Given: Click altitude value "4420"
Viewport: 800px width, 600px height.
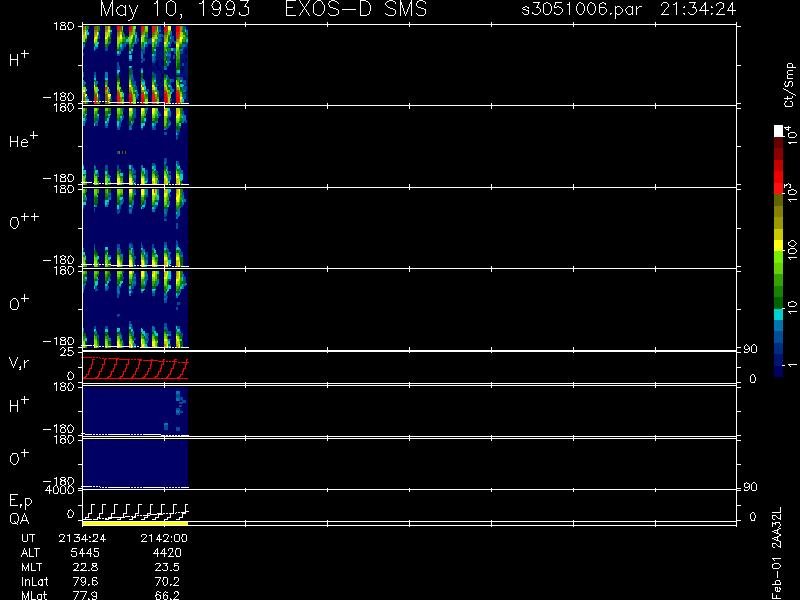Looking at the screenshot, I should (167, 553).
